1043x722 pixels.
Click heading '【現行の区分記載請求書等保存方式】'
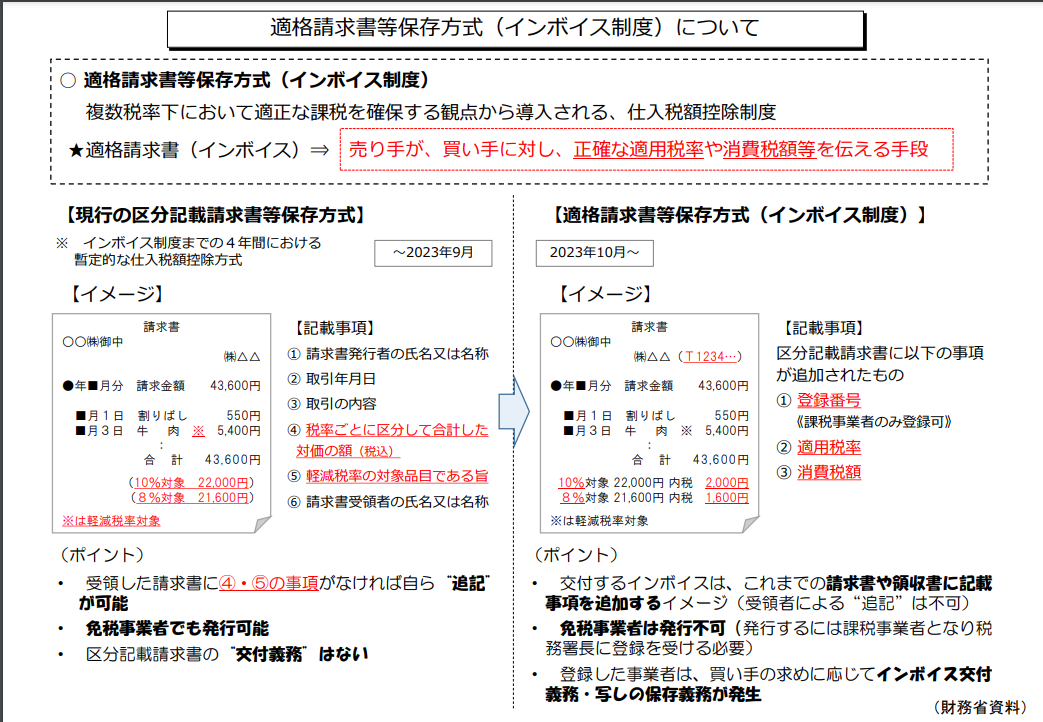[x=214, y=215]
